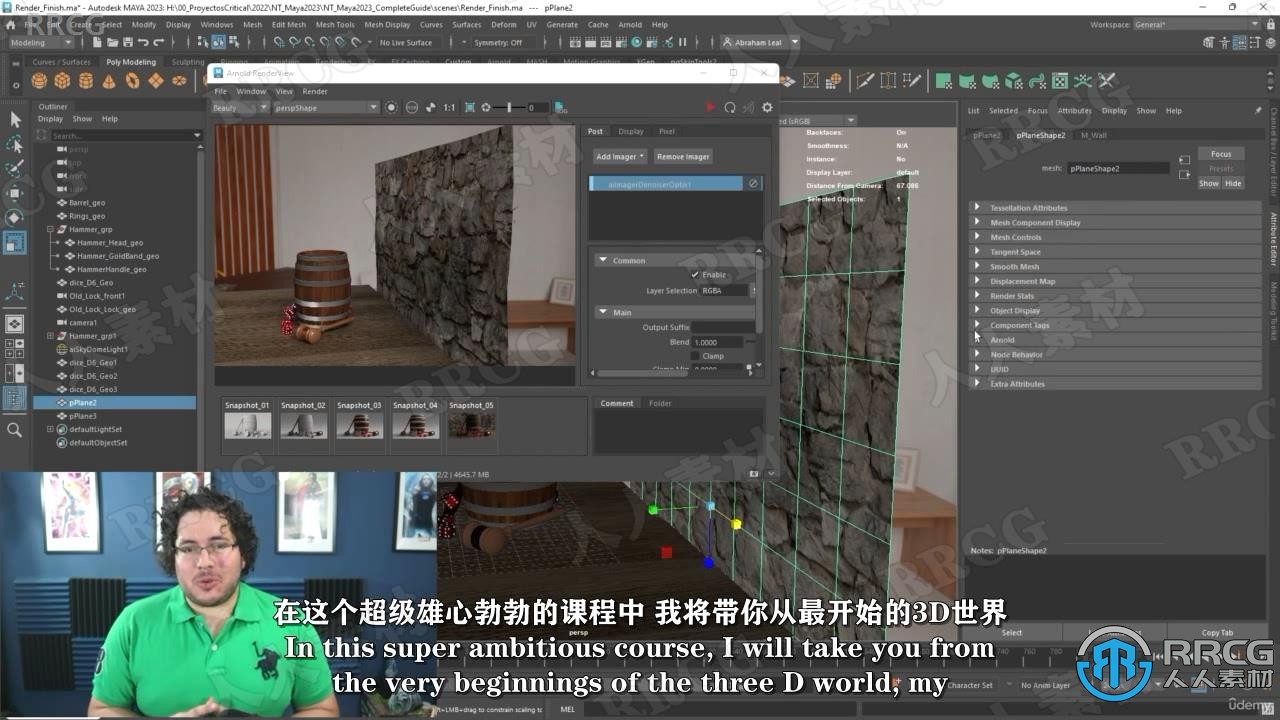Toggle the Clamp checkbox
This screenshot has height=720, width=1280.
point(695,356)
